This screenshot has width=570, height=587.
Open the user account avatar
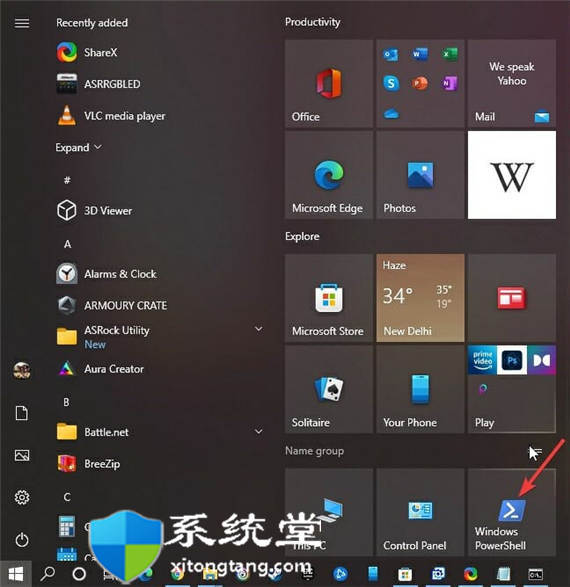(x=22, y=371)
